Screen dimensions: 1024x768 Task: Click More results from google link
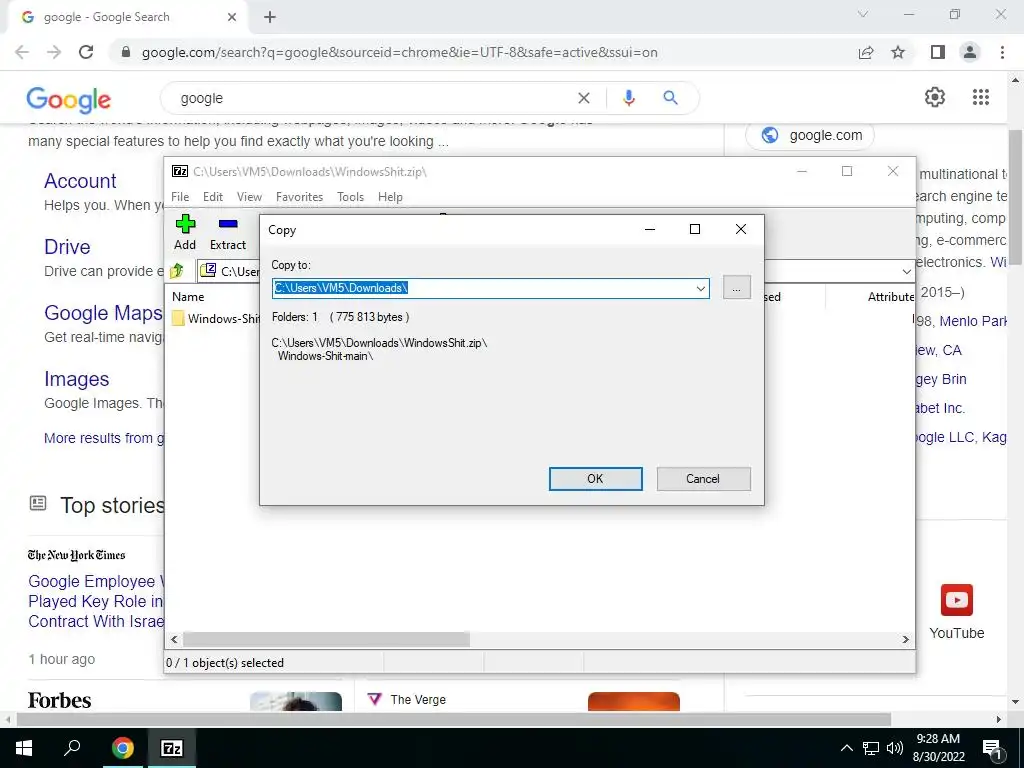point(104,438)
